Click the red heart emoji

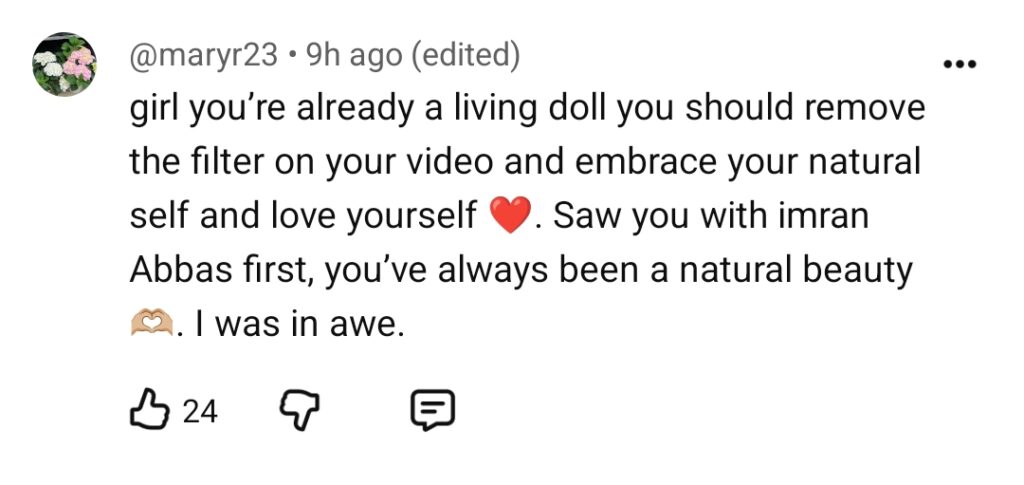[511, 216]
